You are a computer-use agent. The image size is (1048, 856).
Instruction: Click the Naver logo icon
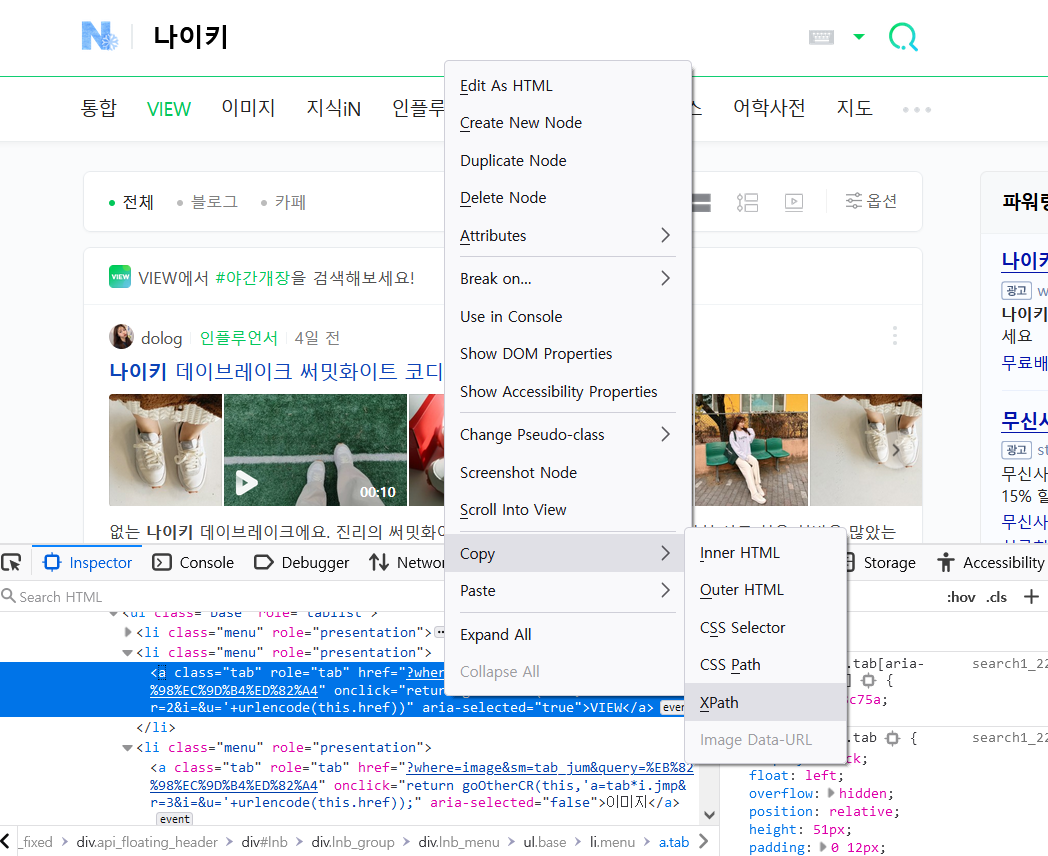100,36
